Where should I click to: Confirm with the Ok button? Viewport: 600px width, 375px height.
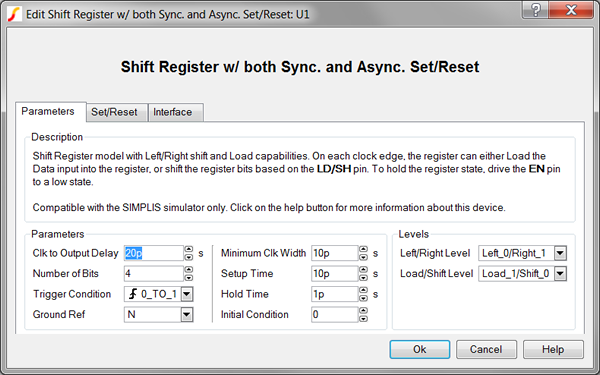[420, 349]
